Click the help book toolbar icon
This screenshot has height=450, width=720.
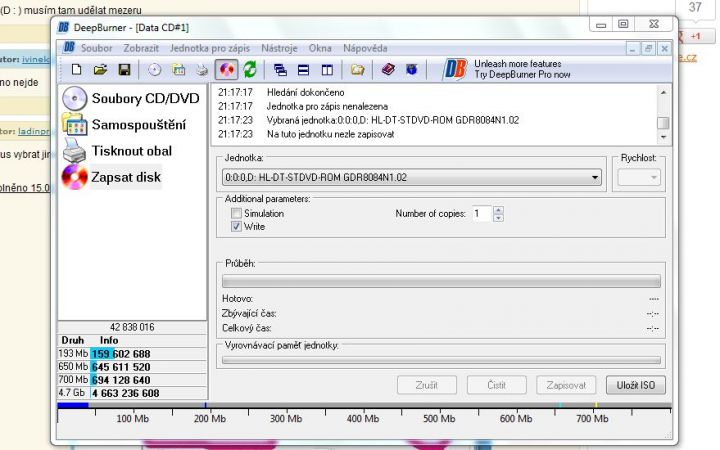tap(388, 70)
